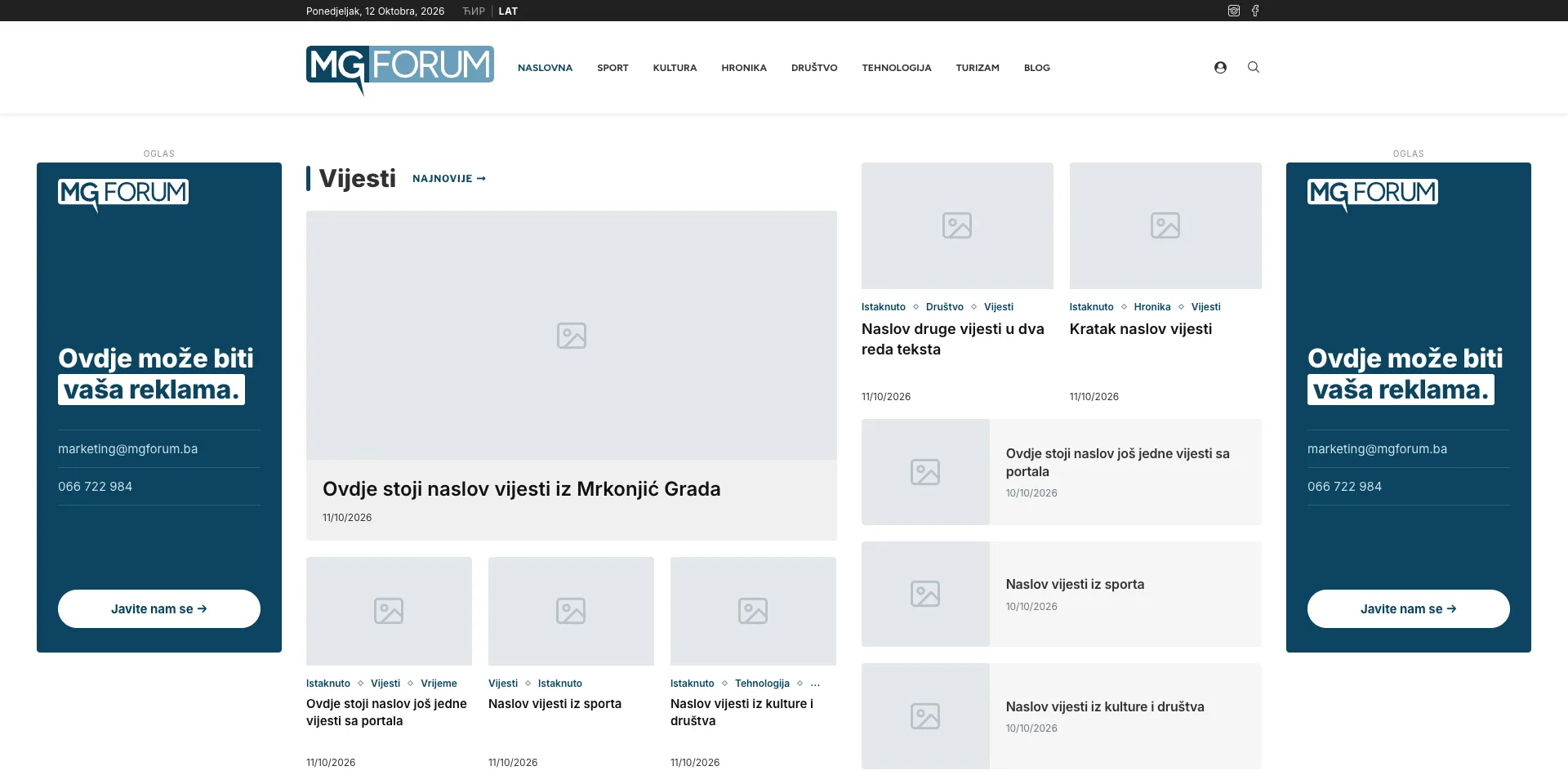Select Hronika category tag

point(1152,307)
